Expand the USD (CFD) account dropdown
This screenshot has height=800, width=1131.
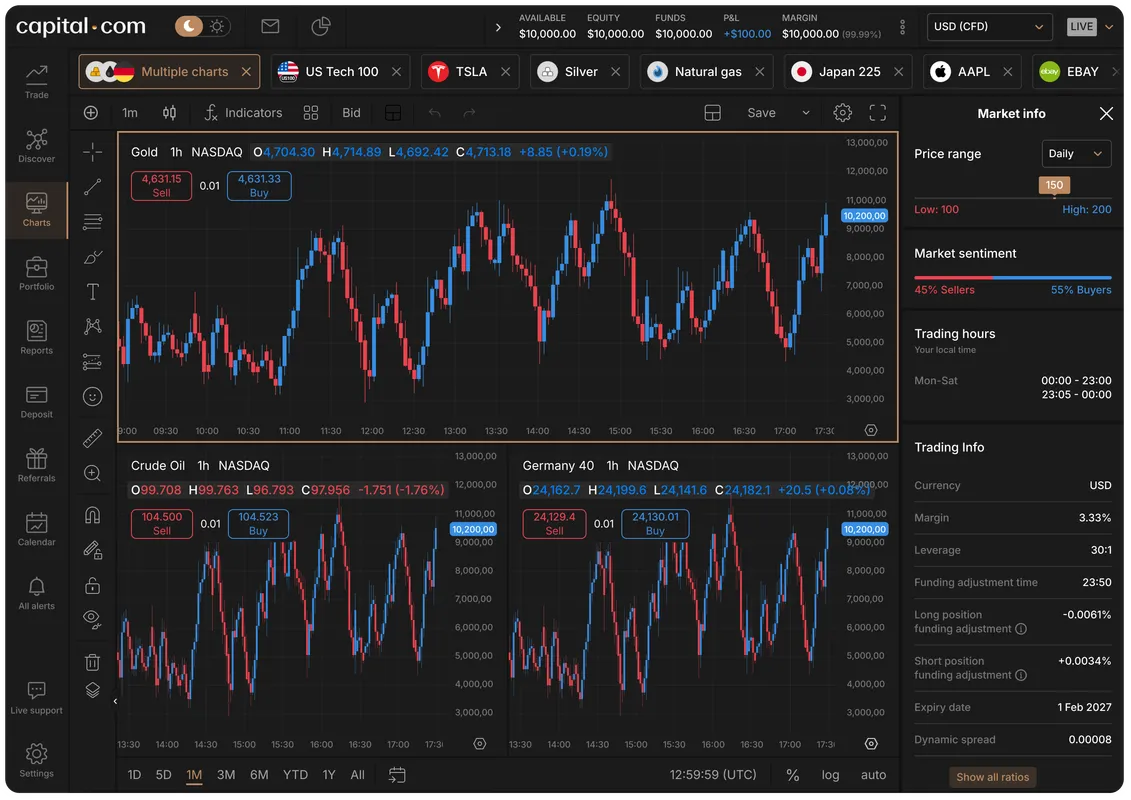tap(989, 27)
